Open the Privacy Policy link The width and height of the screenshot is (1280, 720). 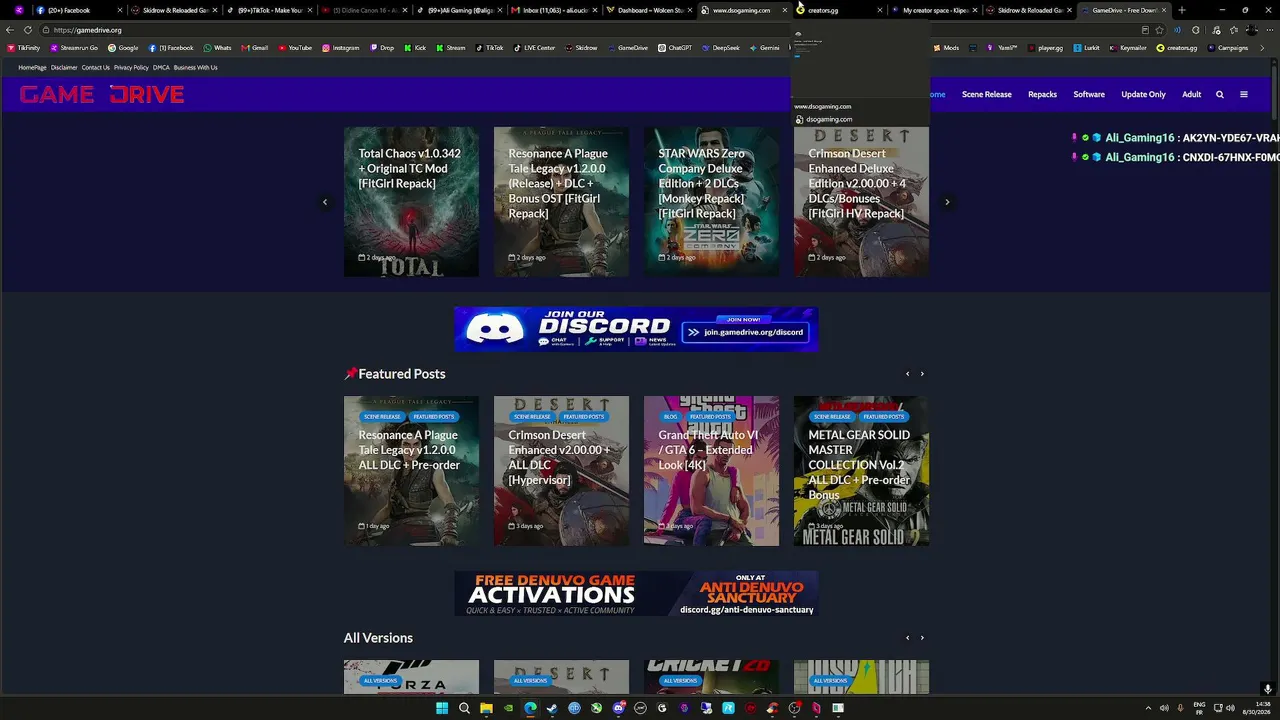[x=131, y=68]
